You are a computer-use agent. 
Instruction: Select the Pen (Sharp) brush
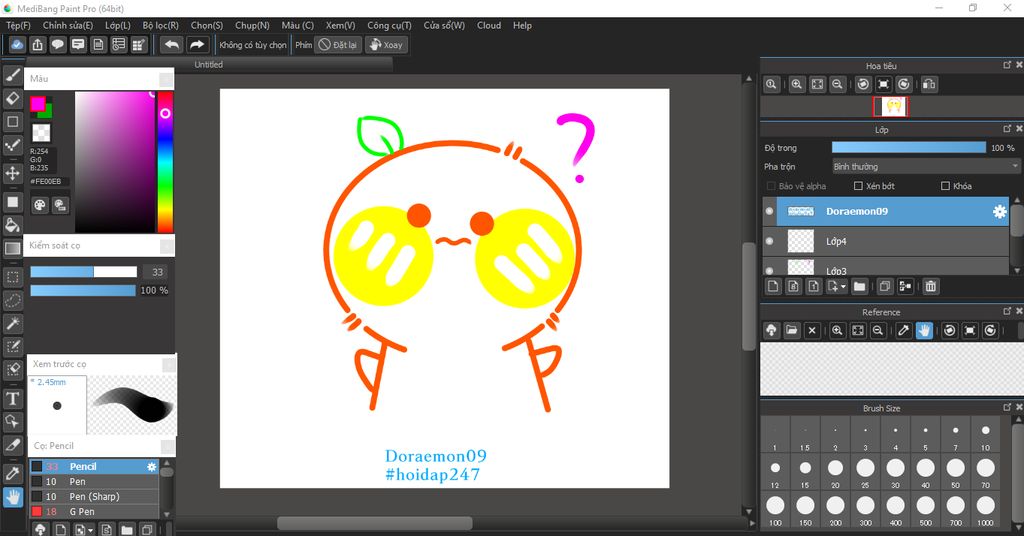point(94,497)
